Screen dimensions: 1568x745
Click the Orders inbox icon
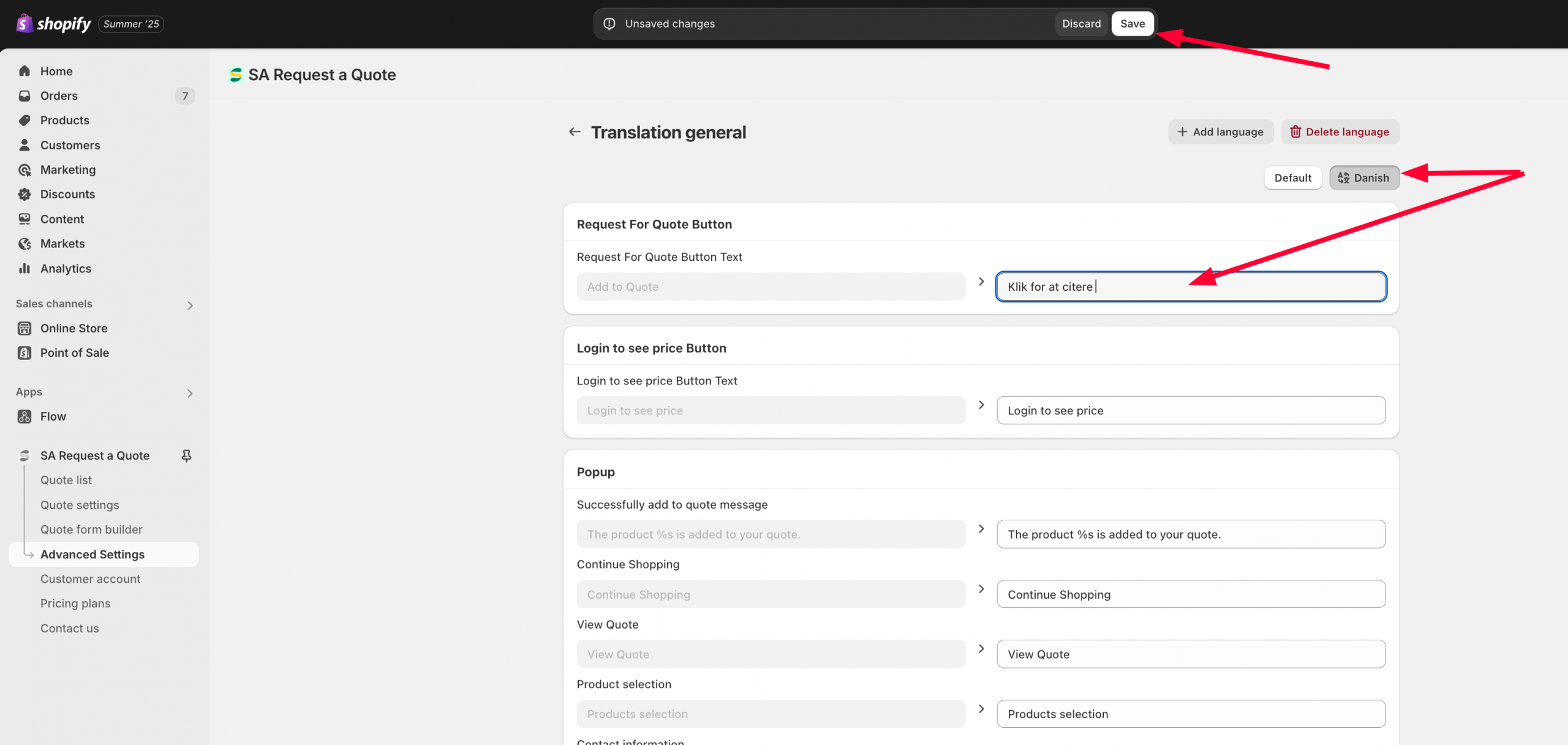[24, 95]
